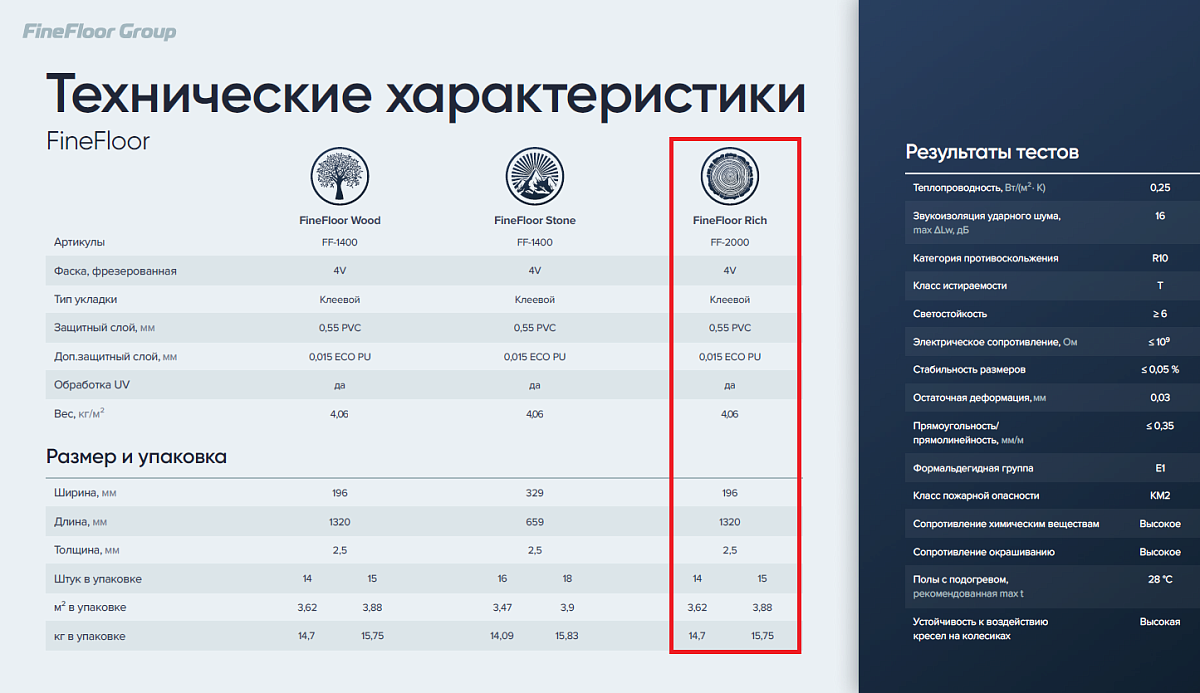Image resolution: width=1200 pixels, height=693 pixels.
Task: Select the Категория противоскольжения R10 value
Action: (1159, 258)
